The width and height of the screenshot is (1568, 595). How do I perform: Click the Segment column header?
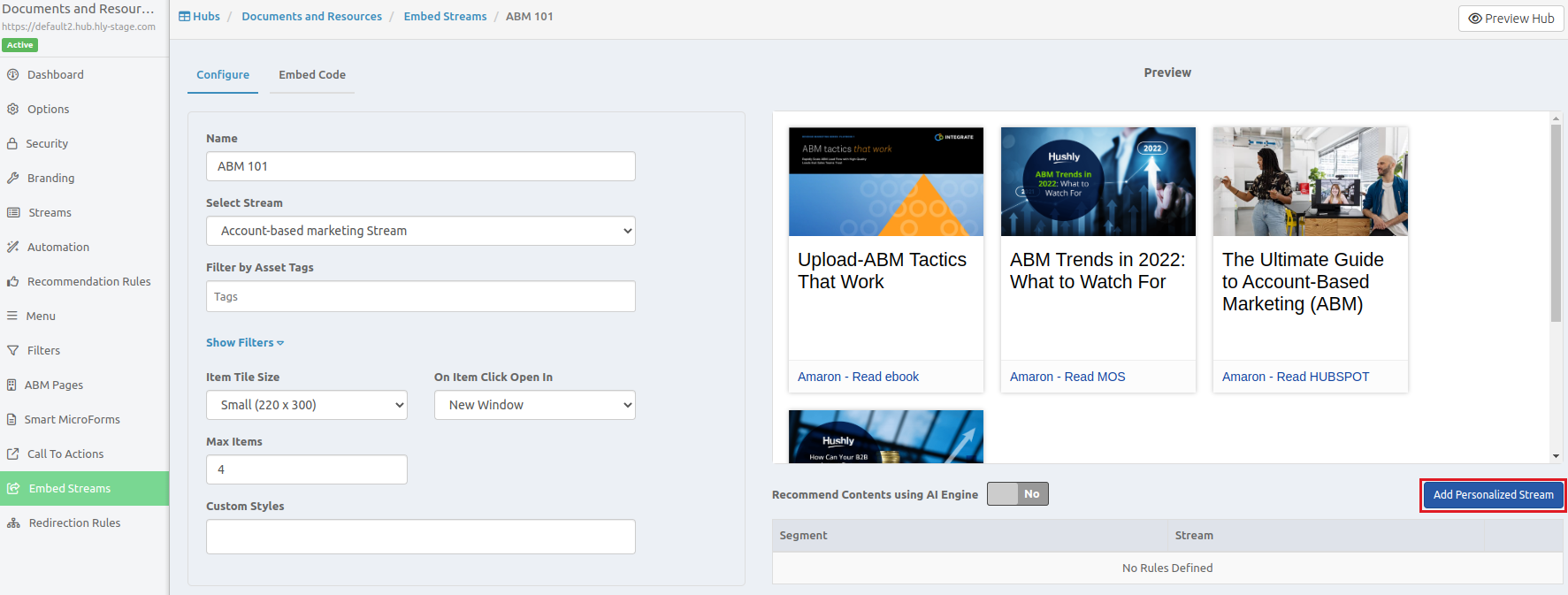(970, 536)
